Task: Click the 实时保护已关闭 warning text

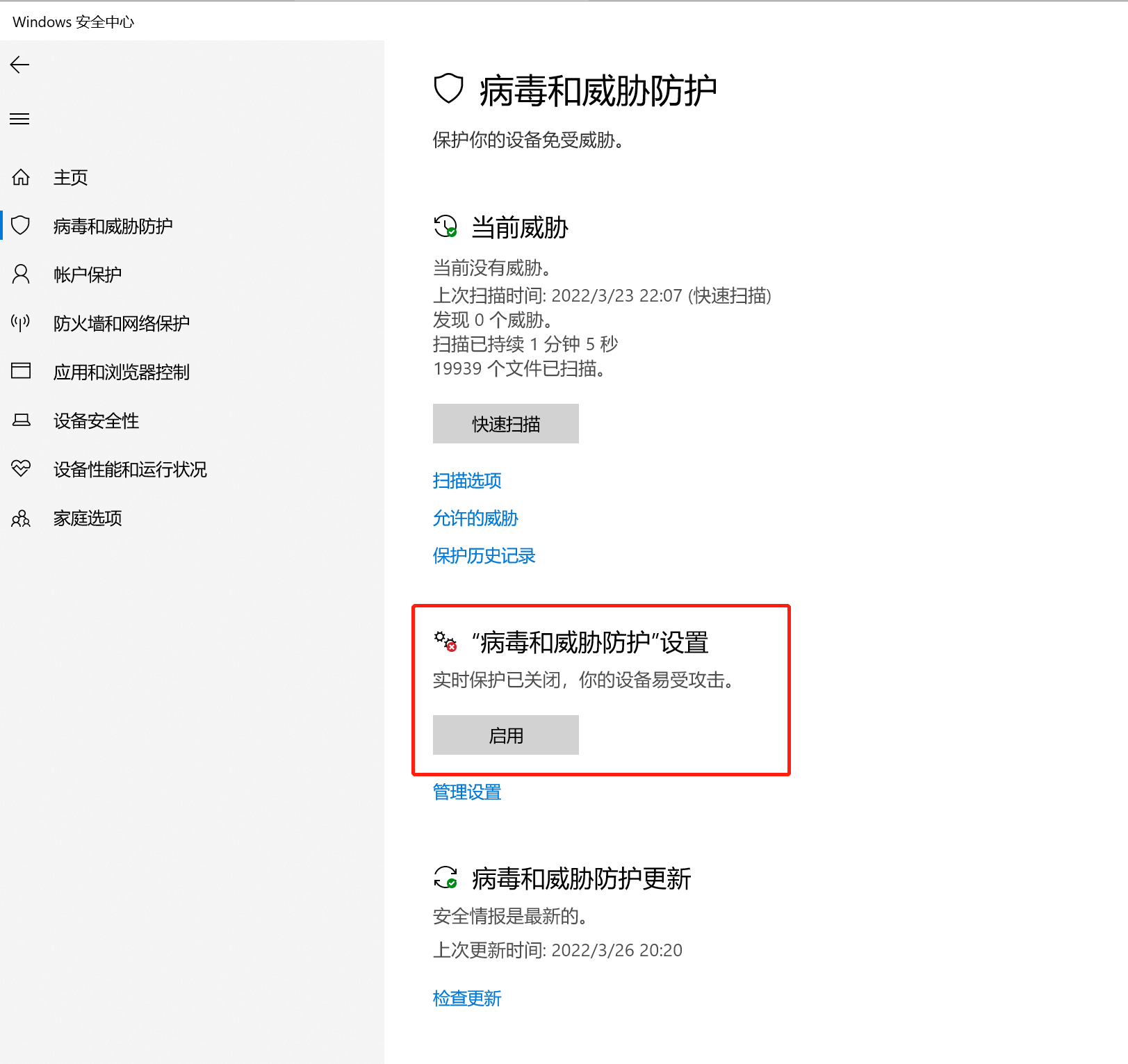Action: [x=584, y=680]
